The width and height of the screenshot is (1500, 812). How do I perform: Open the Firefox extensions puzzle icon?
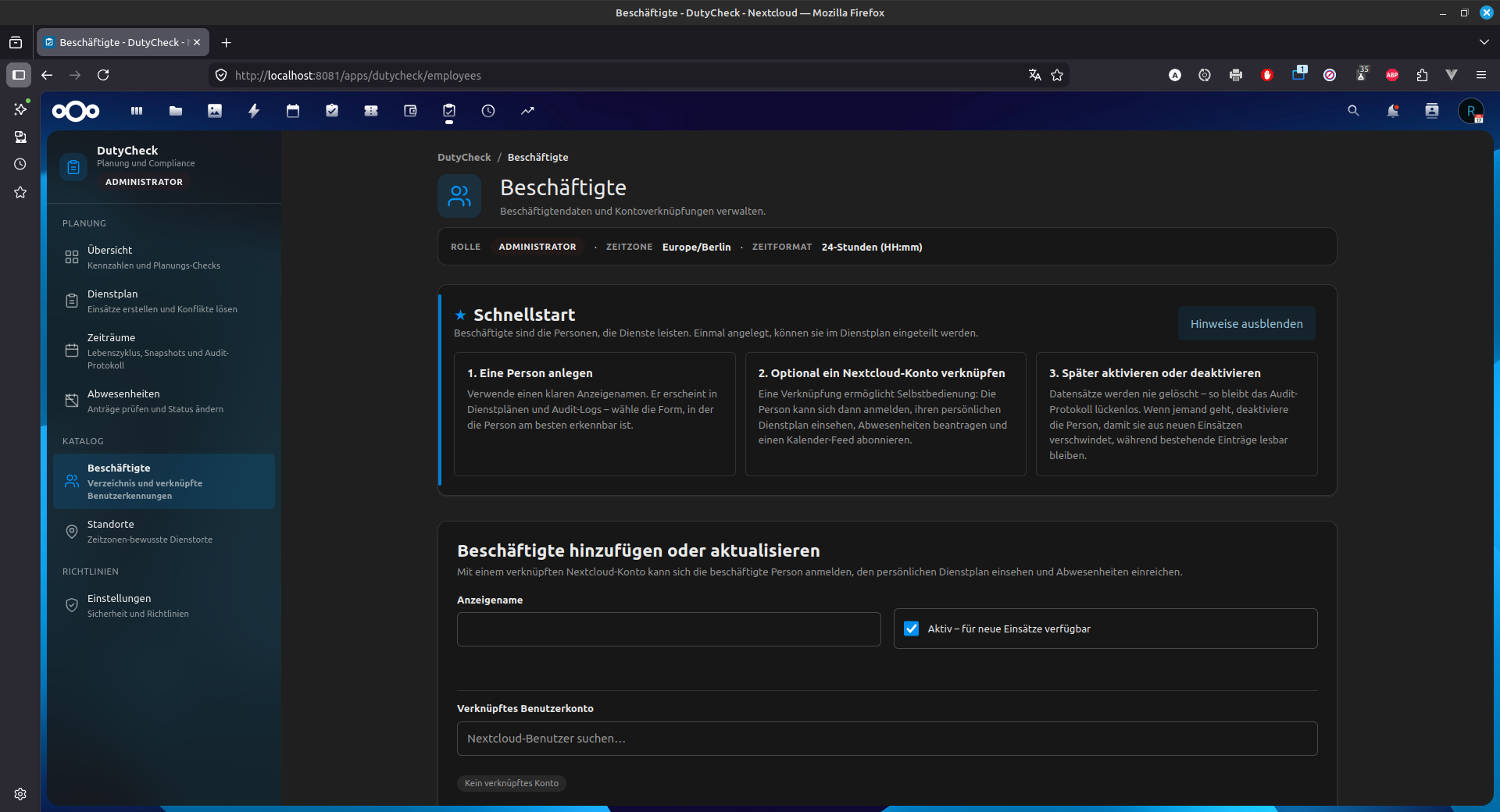tap(1422, 75)
